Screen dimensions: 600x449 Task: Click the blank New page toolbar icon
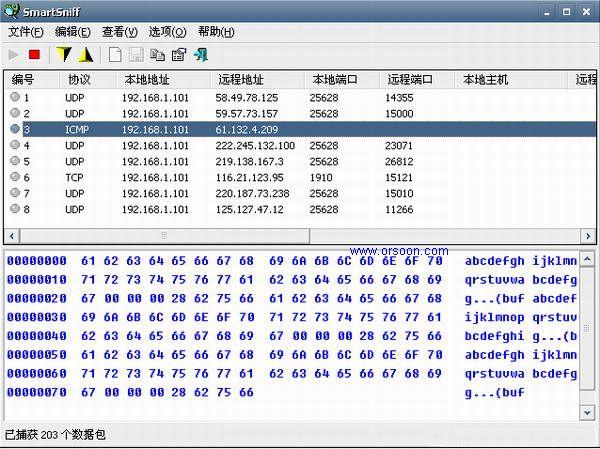[x=115, y=55]
